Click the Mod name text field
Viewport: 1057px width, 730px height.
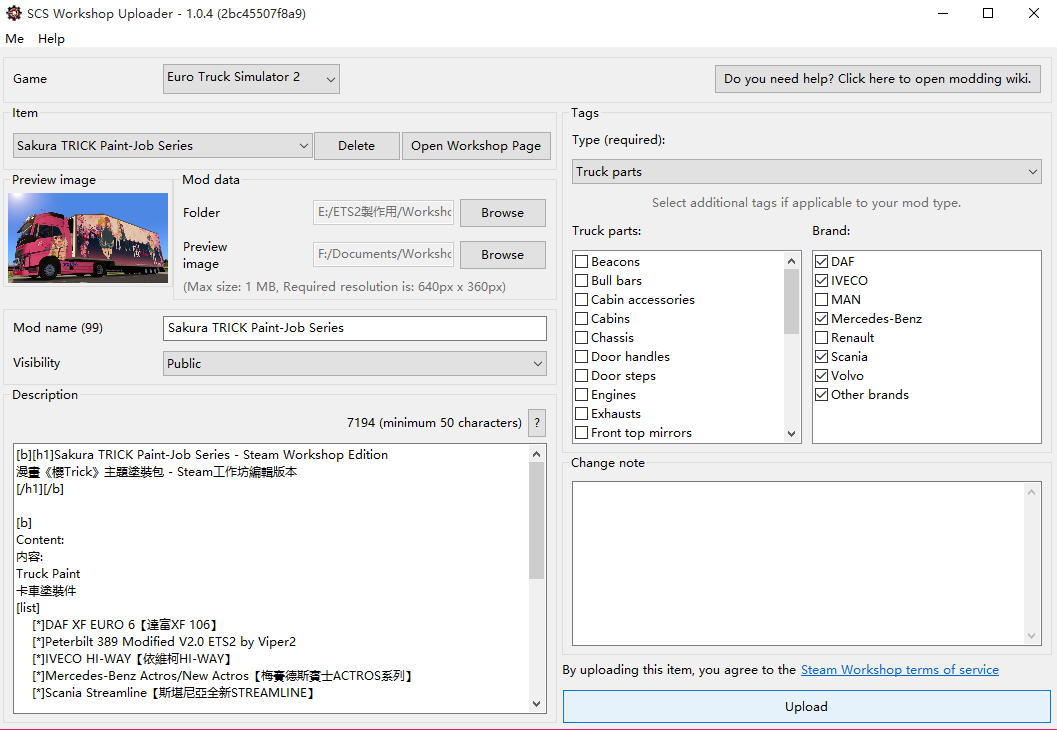(355, 328)
